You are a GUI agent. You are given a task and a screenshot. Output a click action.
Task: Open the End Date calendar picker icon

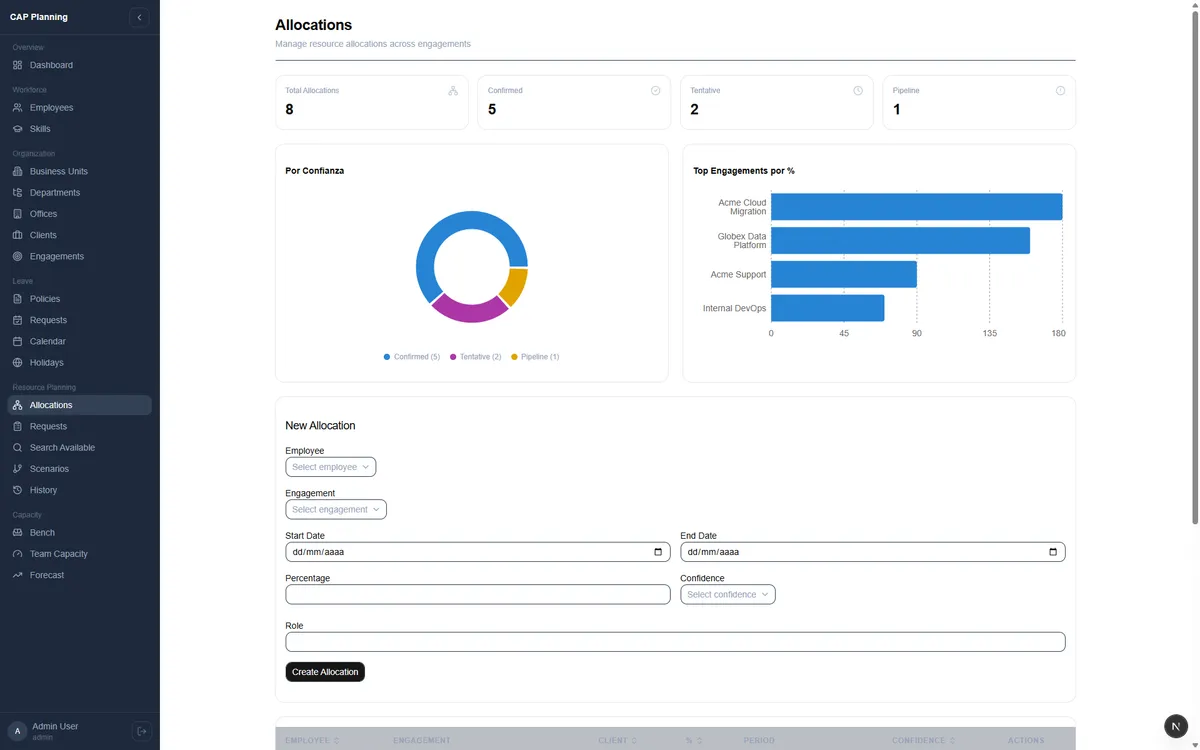[x=1053, y=552]
